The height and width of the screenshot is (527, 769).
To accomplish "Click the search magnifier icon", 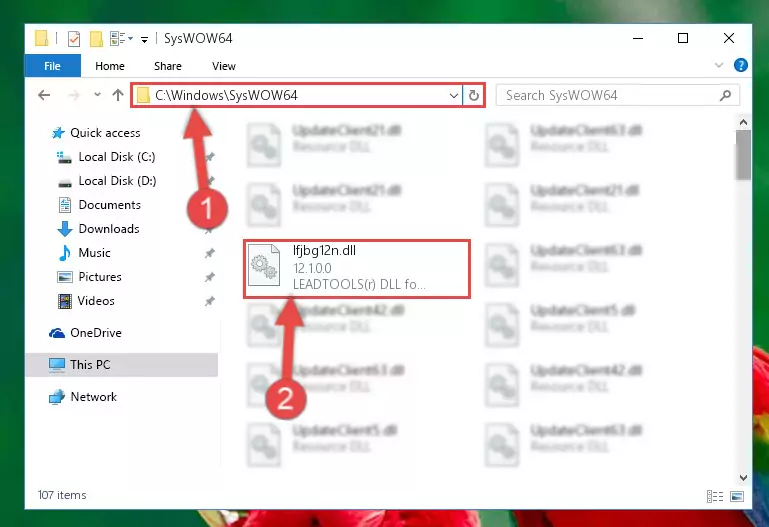I will click(725, 95).
